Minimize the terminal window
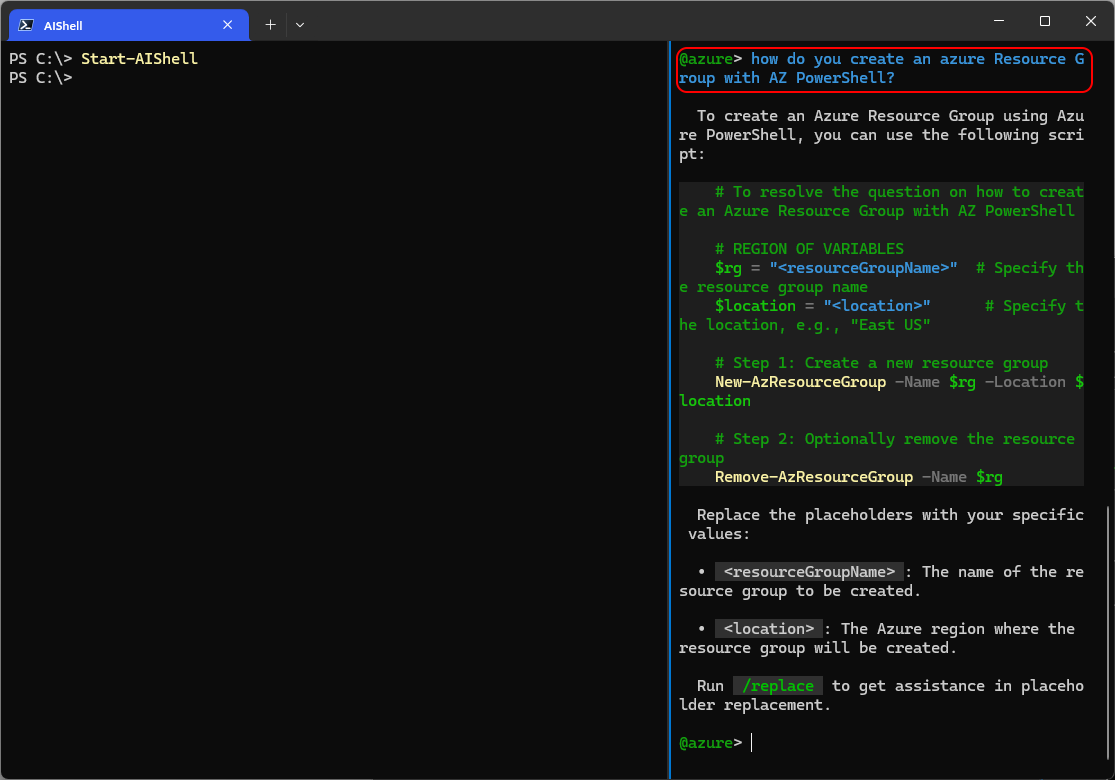Screen dimensions: 1115x780 click(x=999, y=21)
